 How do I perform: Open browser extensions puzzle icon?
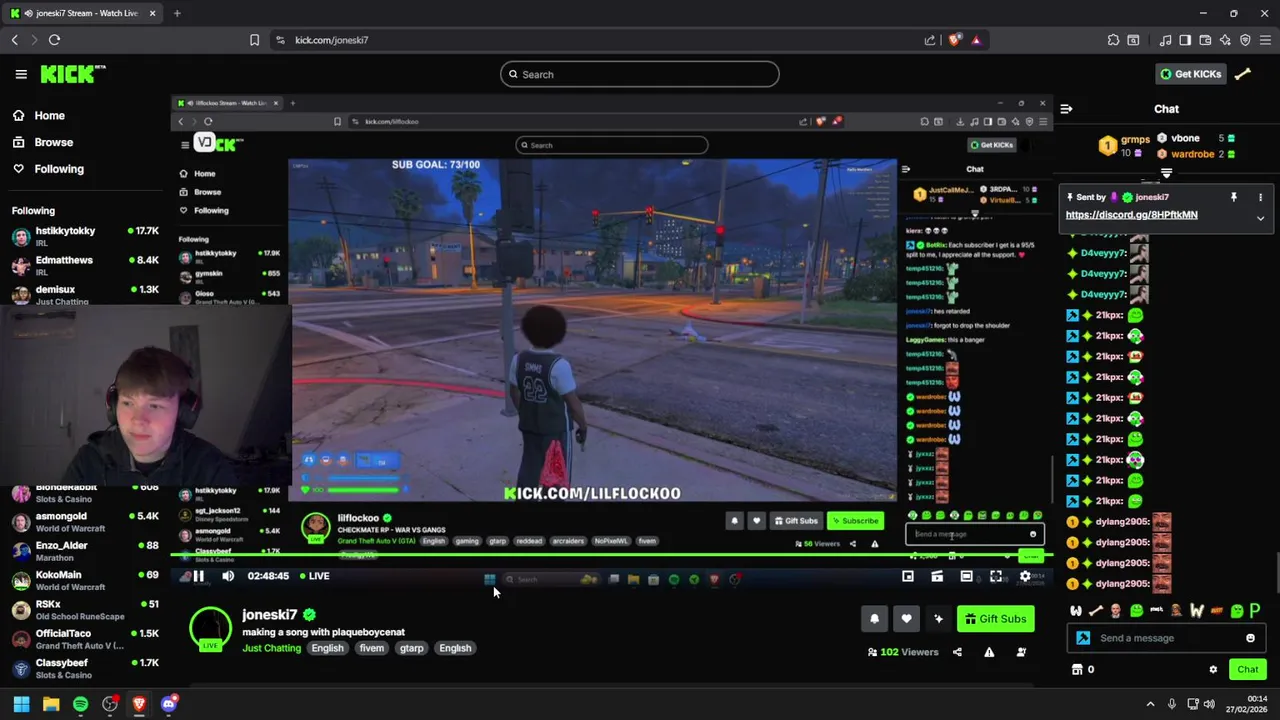[1113, 40]
